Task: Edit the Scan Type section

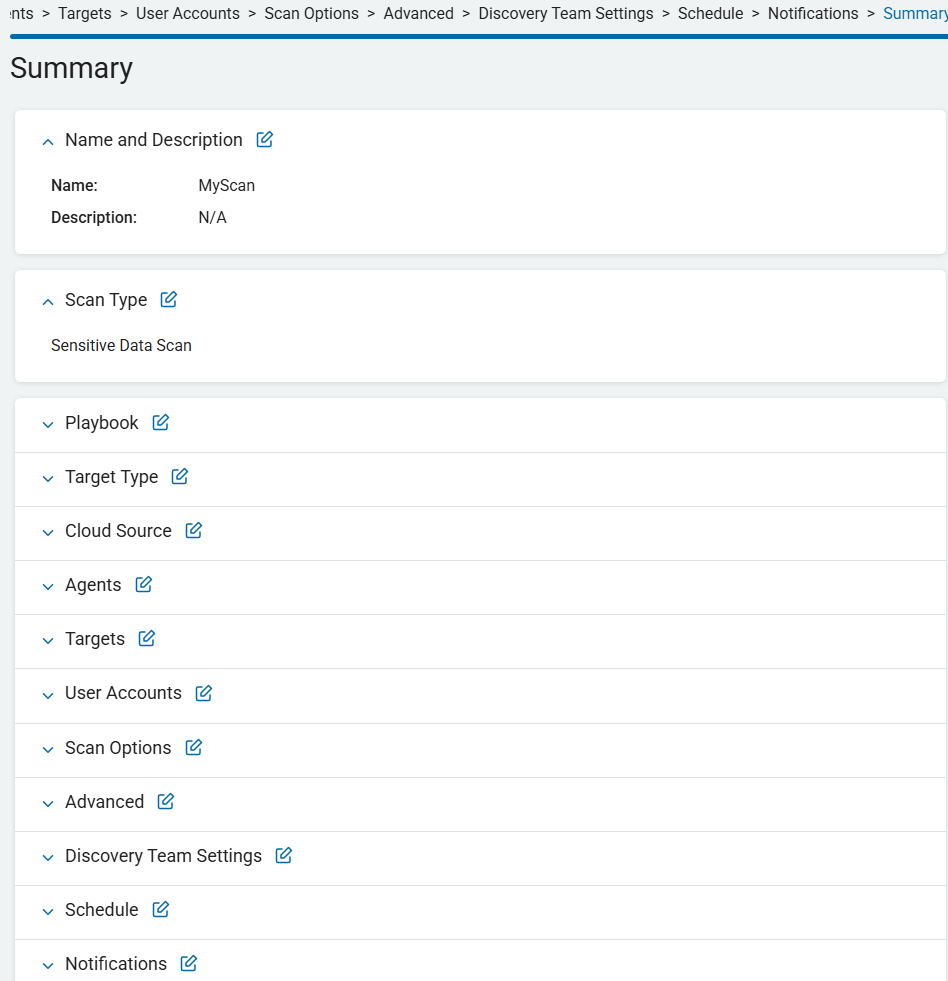Action: tap(169, 299)
